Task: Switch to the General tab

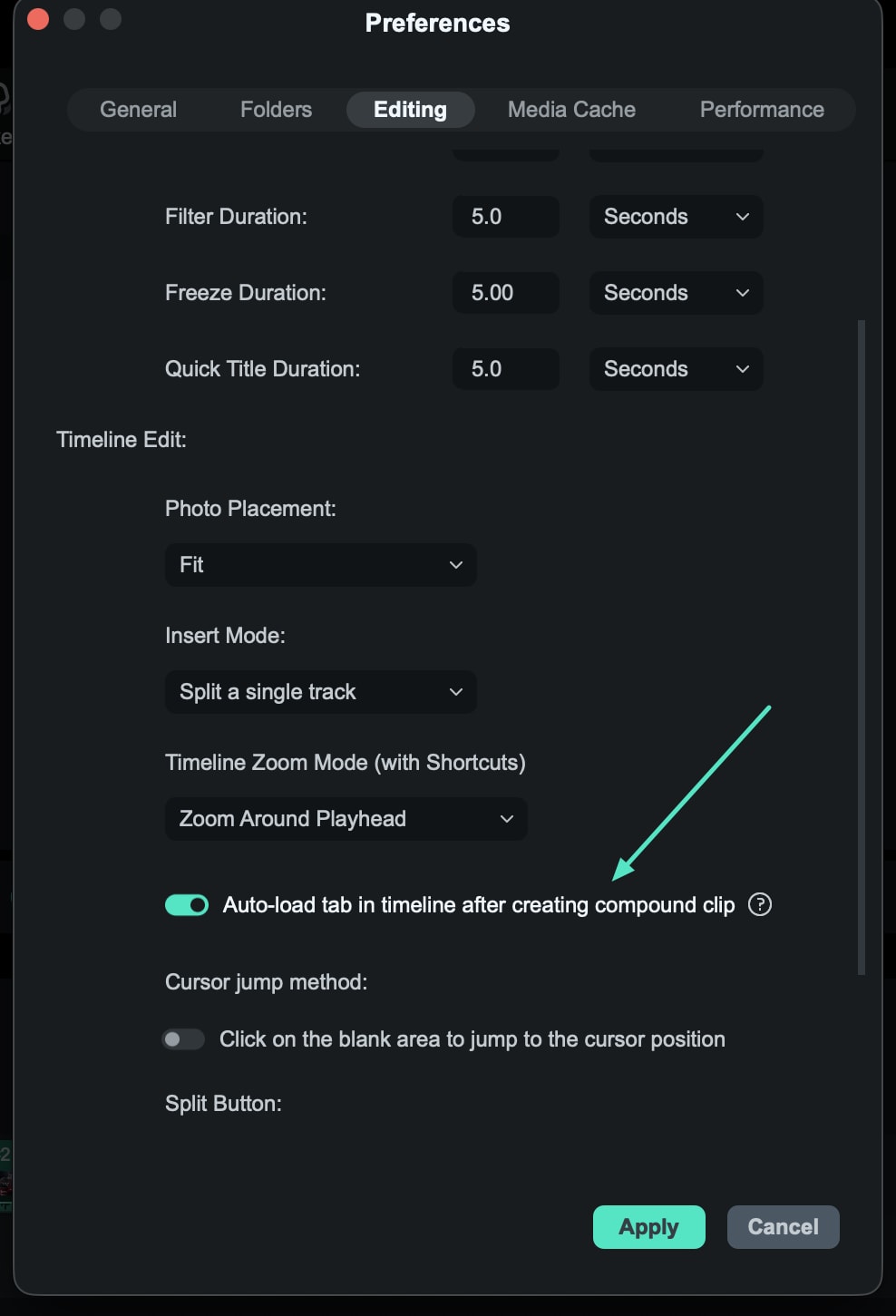Action: 138,109
